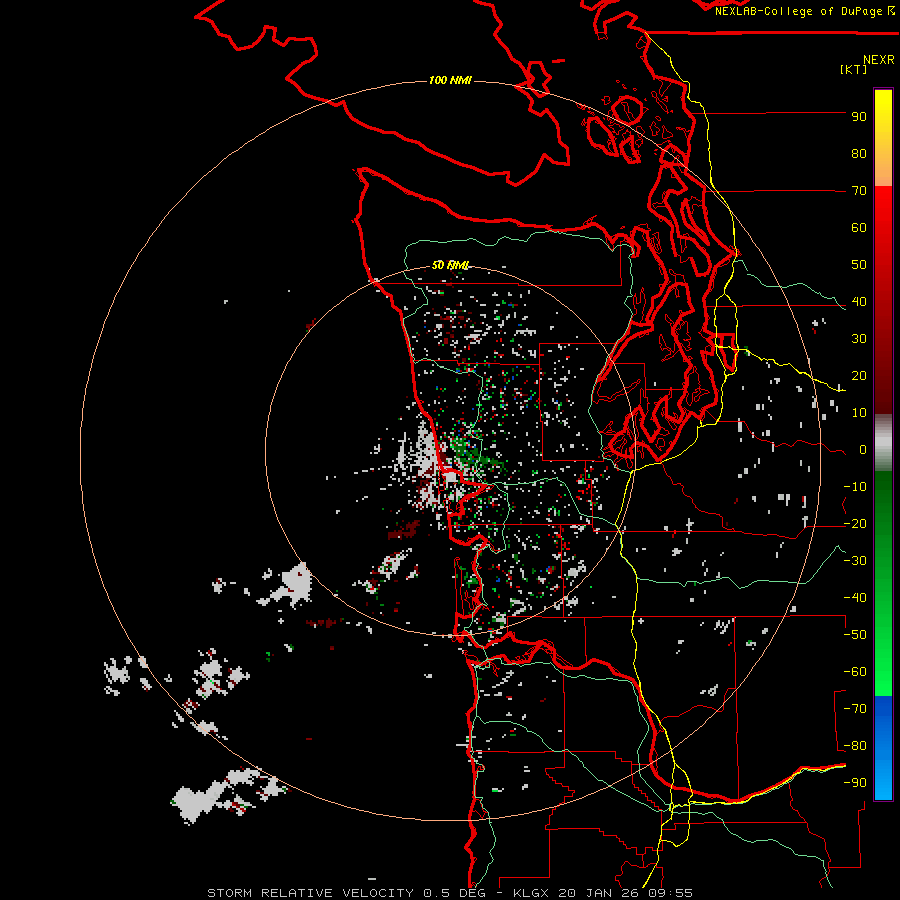Viewport: 900px width, 900px height.
Task: Click the 50 NMI range ring label
Action: coord(451,265)
